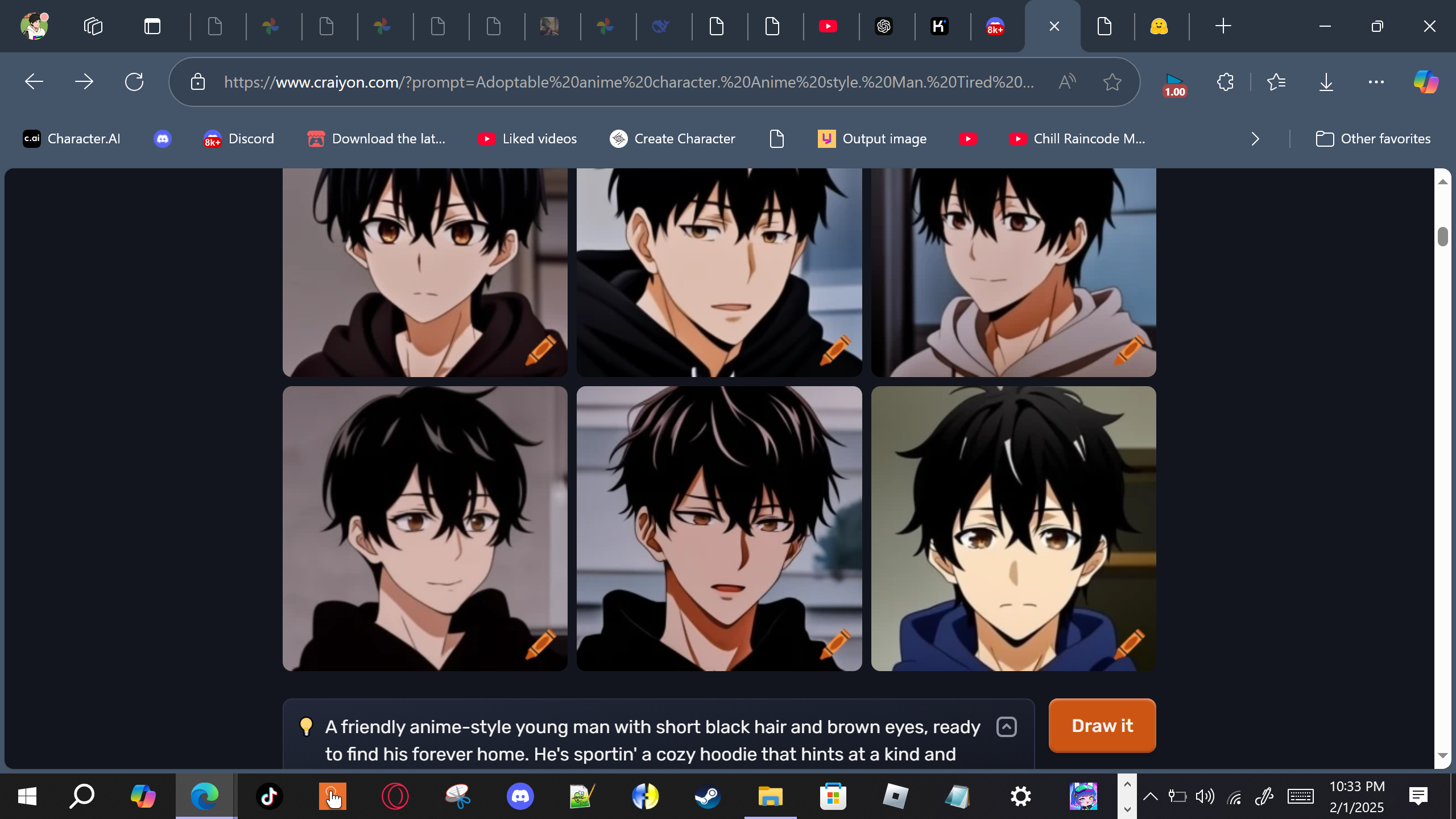Click the pencil edit icon on blue hoodie image
Screen dimensions: 1456x819
[1129, 643]
